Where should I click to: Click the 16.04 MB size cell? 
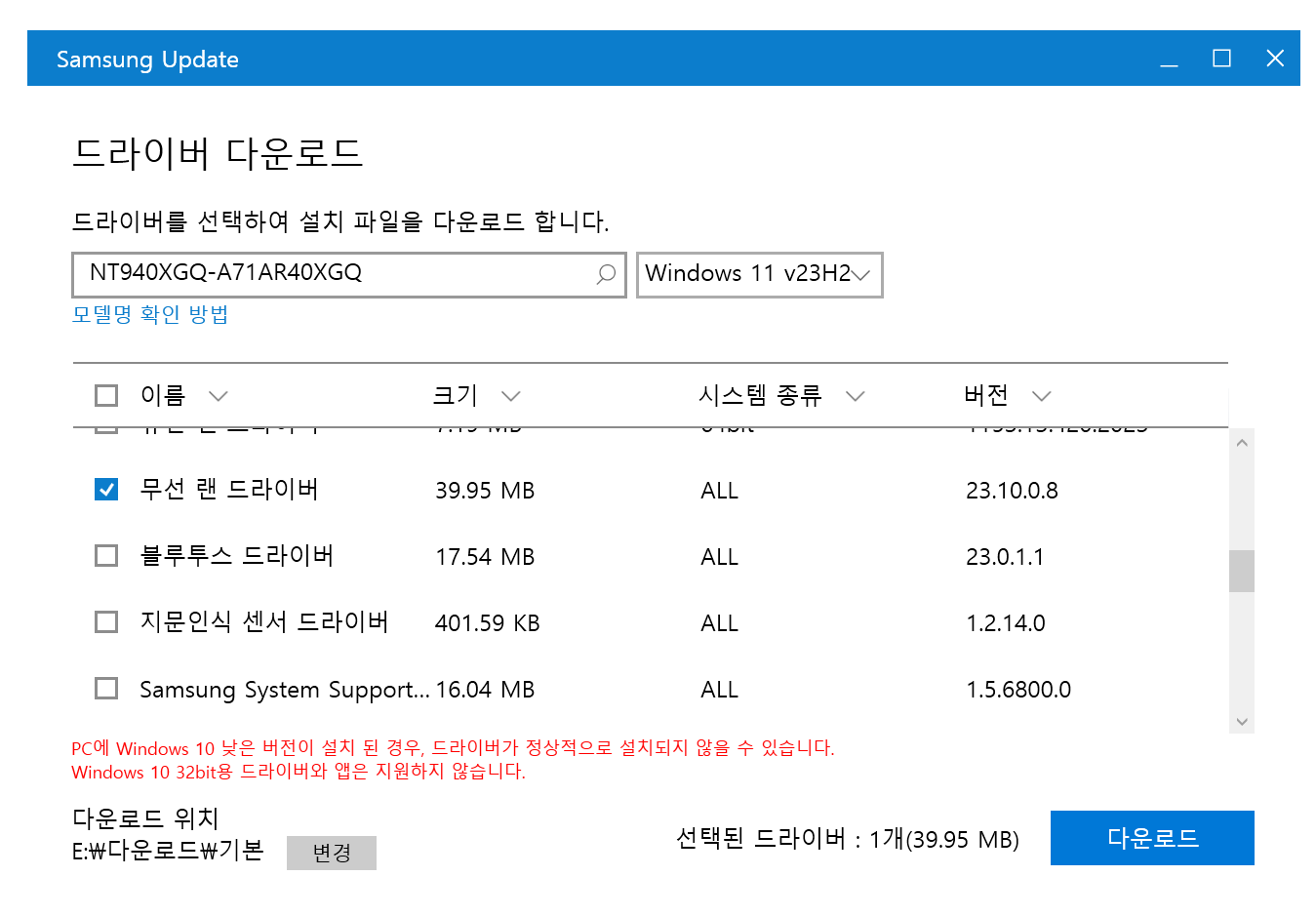tap(485, 690)
